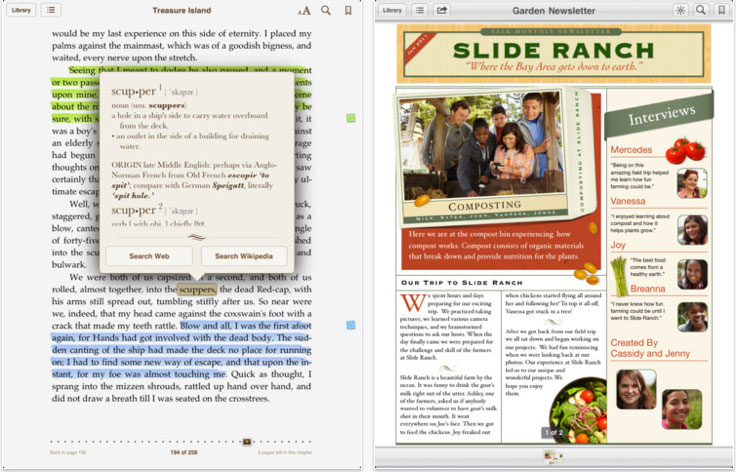736x472 pixels.
Task: Select the page thumbnail in the bottom strip
Action: tap(554, 457)
